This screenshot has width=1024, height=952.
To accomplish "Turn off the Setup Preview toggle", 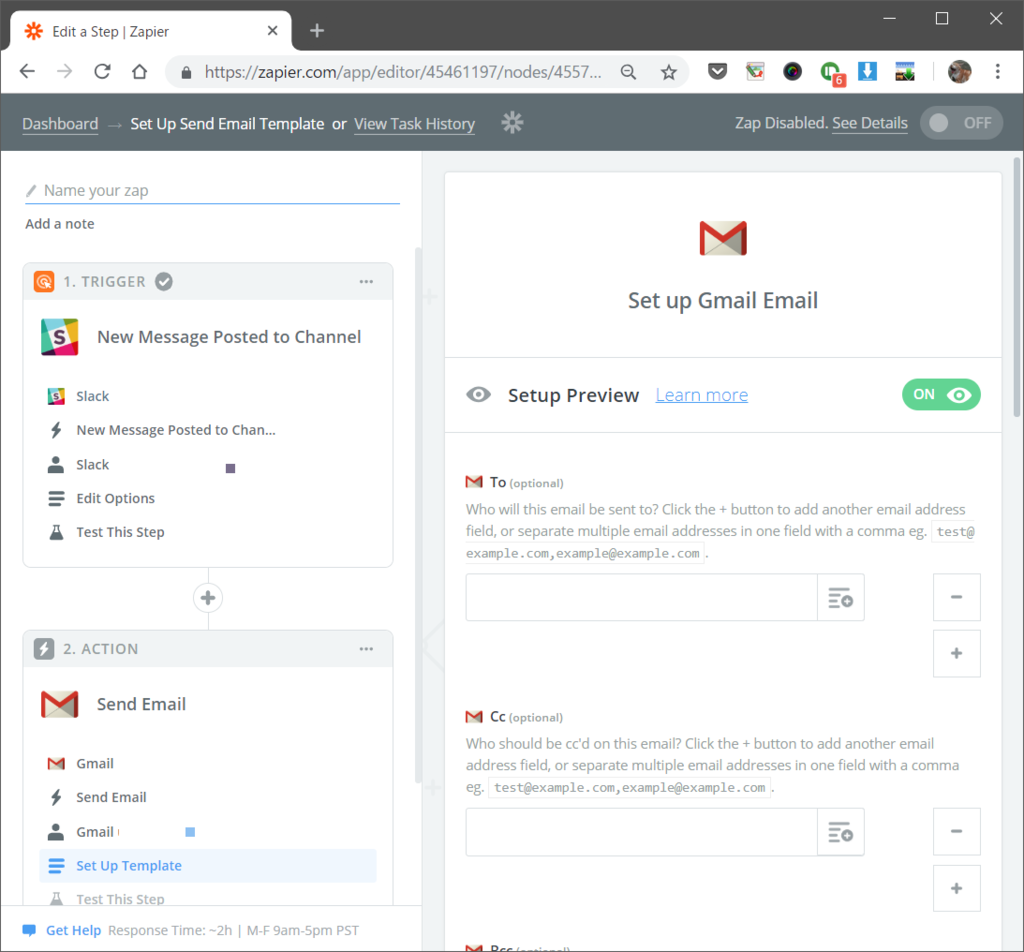I will point(940,394).
